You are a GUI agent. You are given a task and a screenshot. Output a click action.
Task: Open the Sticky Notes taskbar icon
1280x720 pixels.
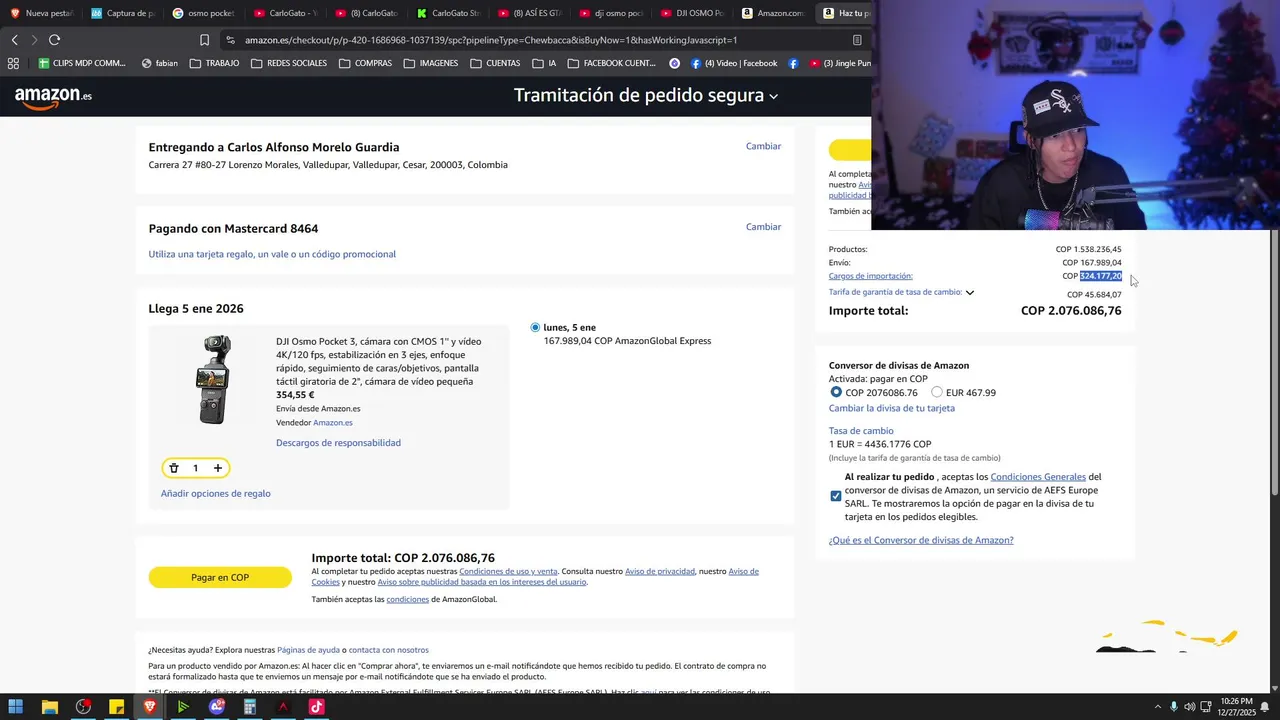[116, 707]
